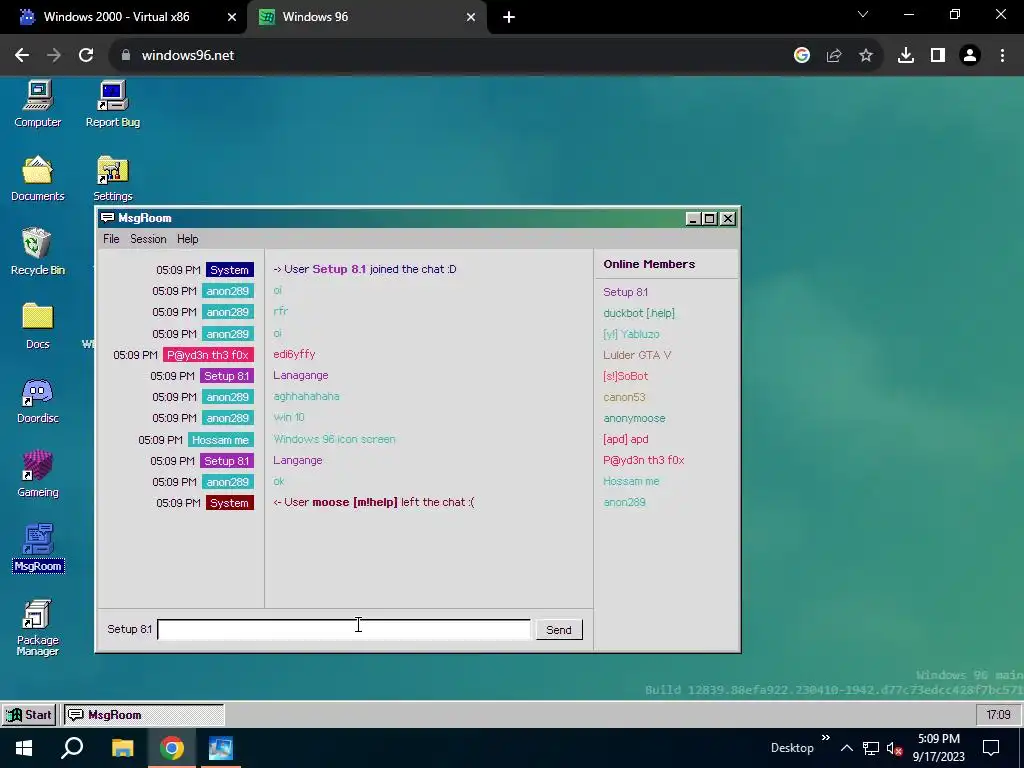Launch the Doordisc shortcut
The image size is (1024, 768).
[x=37, y=400]
